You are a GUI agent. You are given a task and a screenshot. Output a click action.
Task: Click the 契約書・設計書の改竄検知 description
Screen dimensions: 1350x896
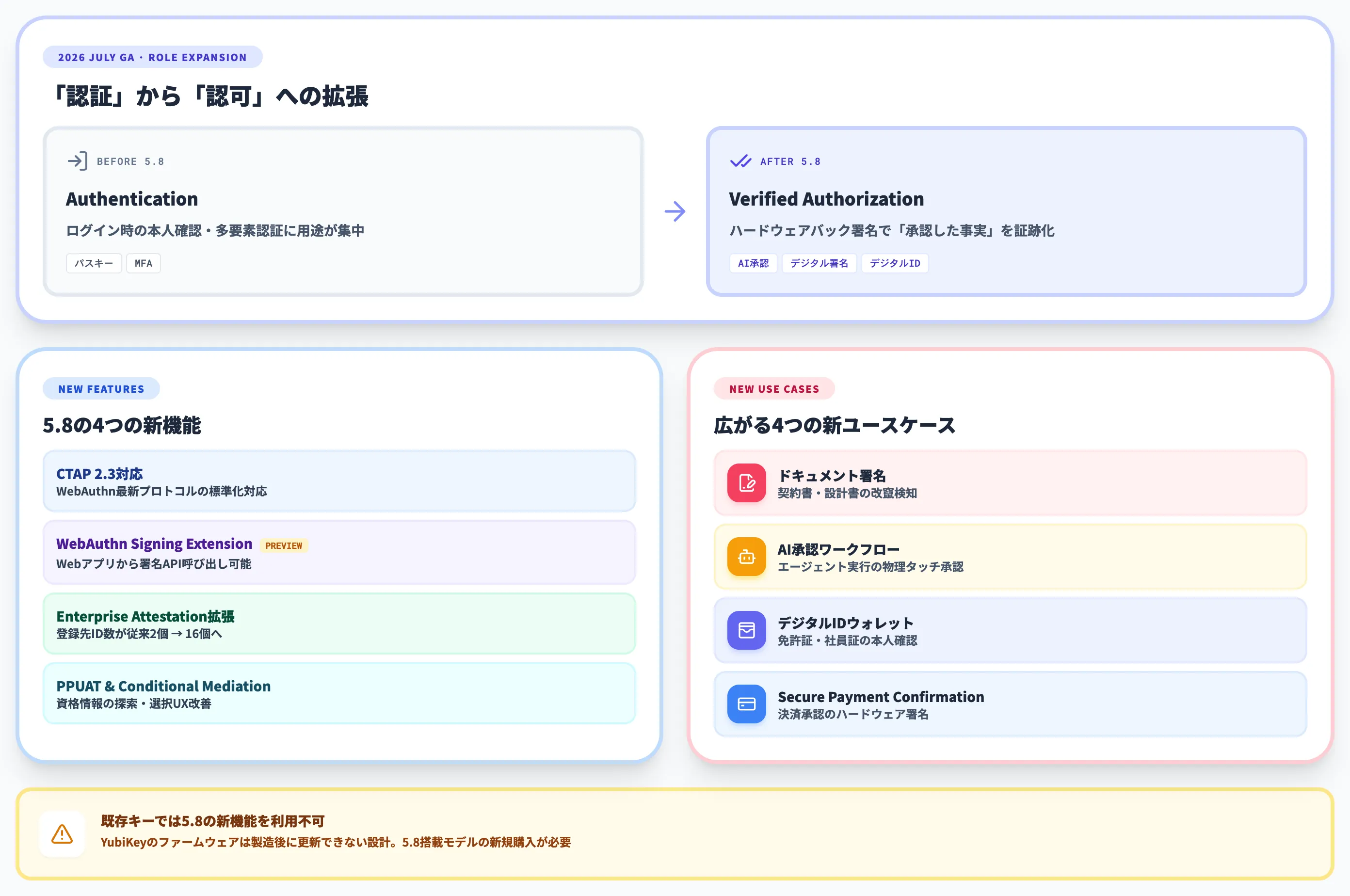click(847, 493)
